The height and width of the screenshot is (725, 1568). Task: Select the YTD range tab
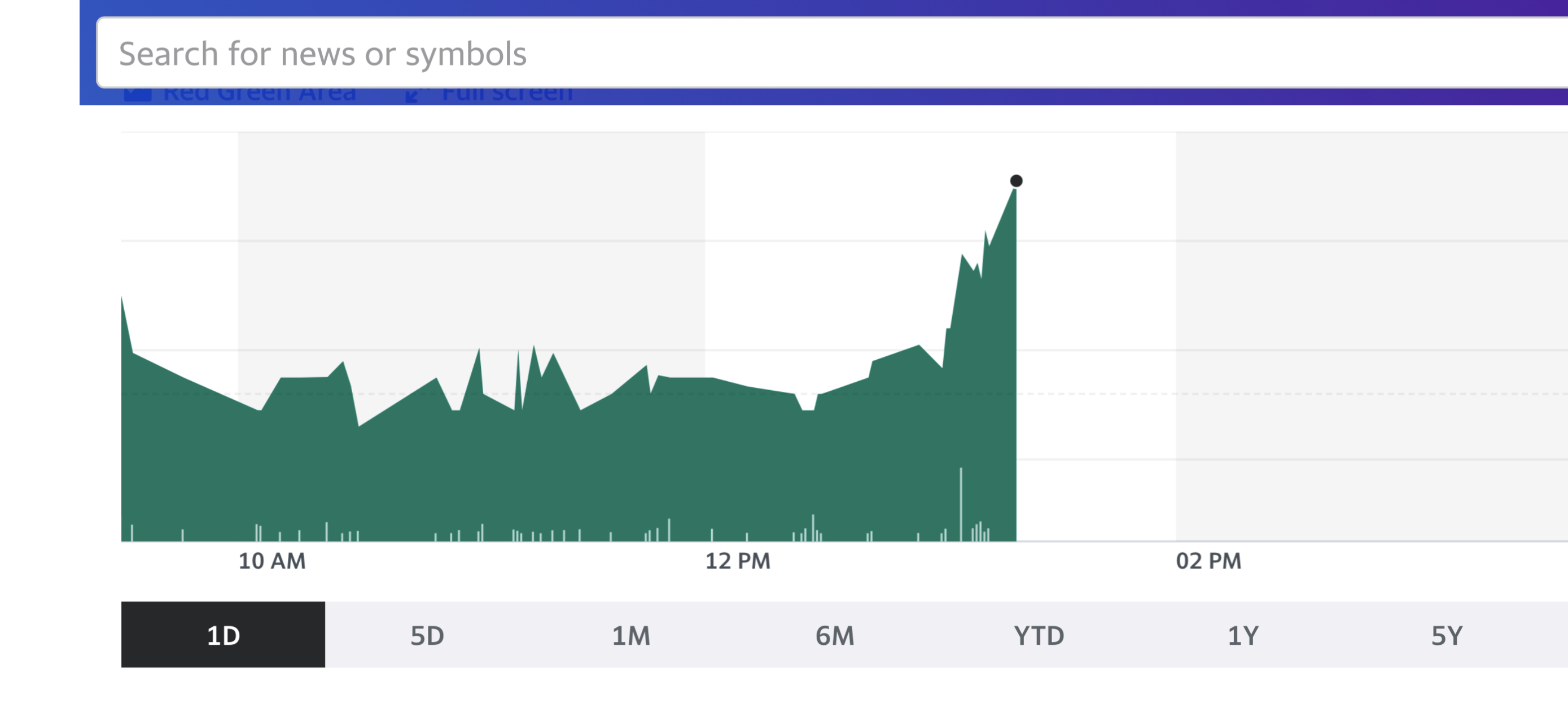tap(1039, 635)
